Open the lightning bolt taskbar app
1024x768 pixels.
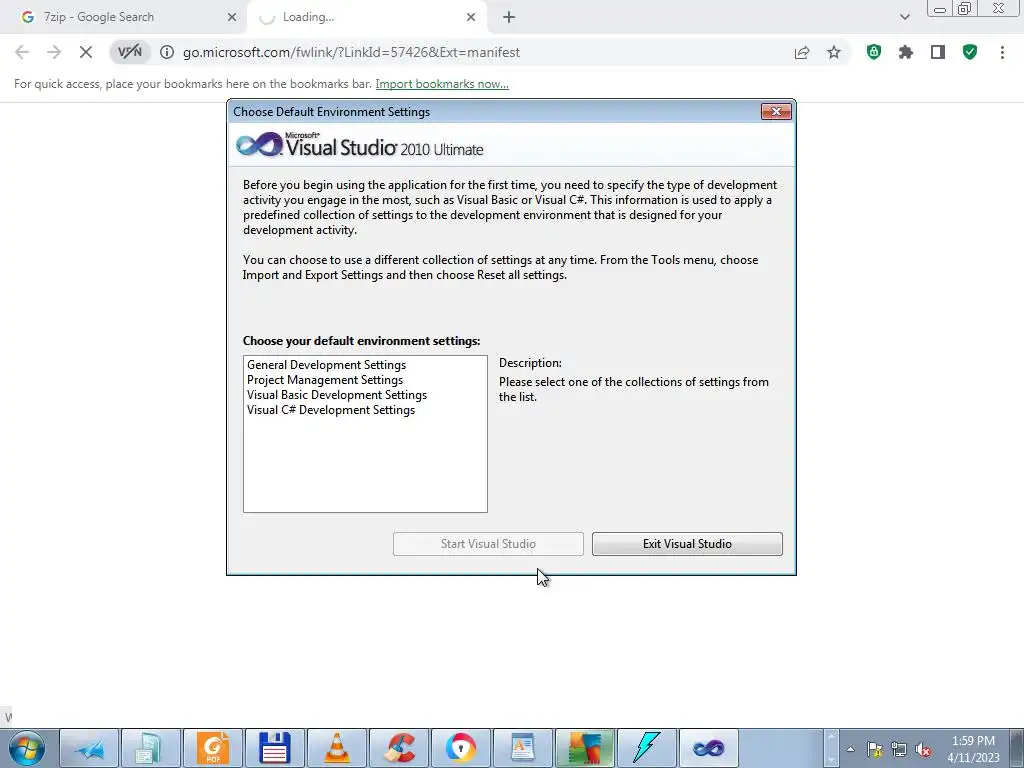[x=647, y=748]
